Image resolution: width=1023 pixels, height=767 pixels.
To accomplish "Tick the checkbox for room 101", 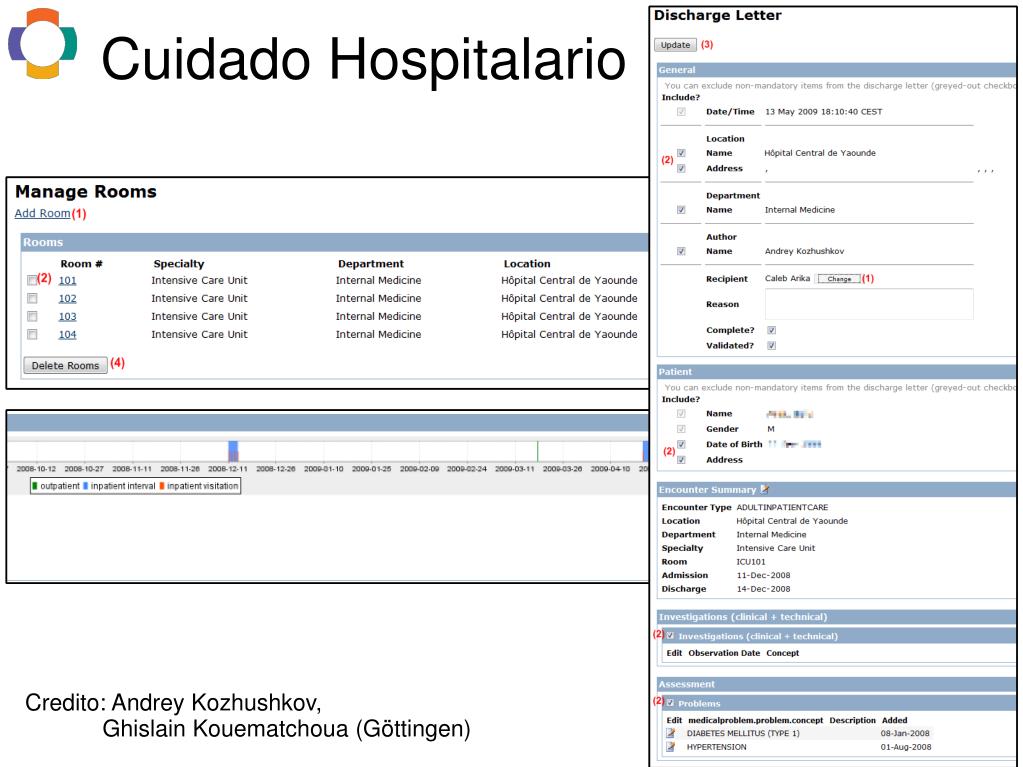I will click(x=32, y=280).
